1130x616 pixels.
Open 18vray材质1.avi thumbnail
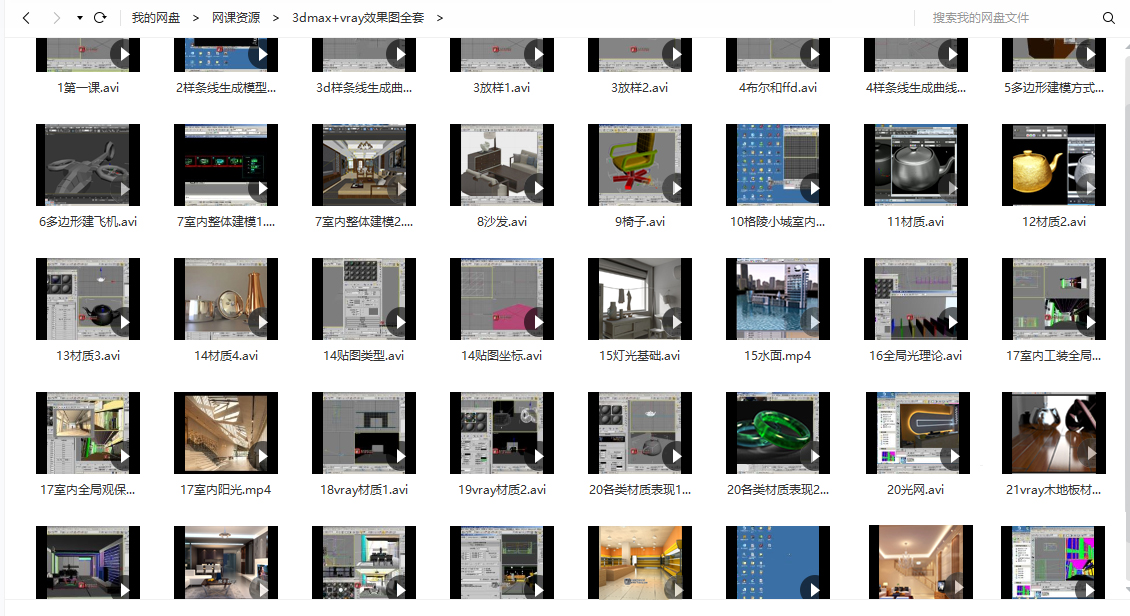tap(364, 433)
